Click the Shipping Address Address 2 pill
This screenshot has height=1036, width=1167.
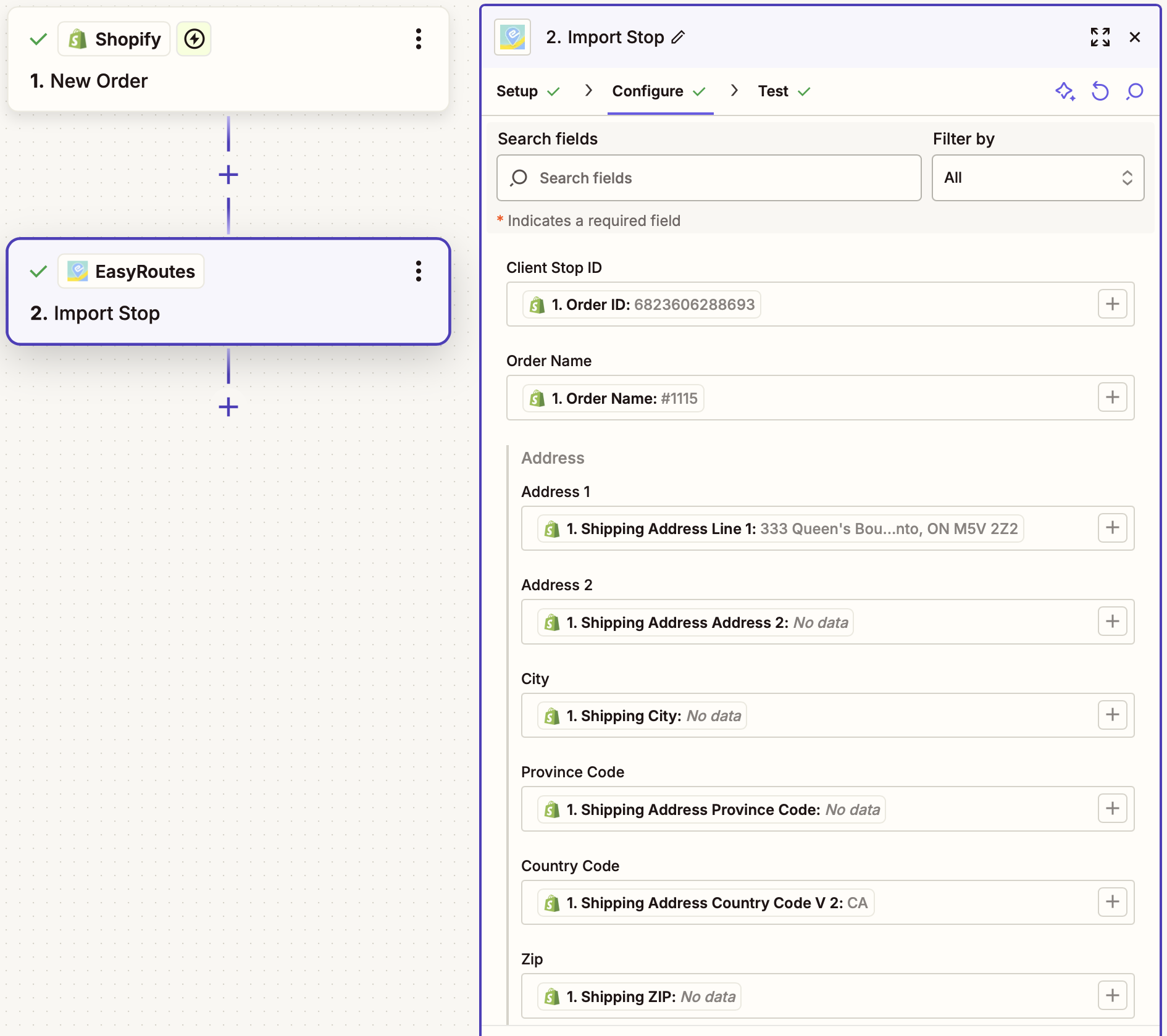point(696,622)
